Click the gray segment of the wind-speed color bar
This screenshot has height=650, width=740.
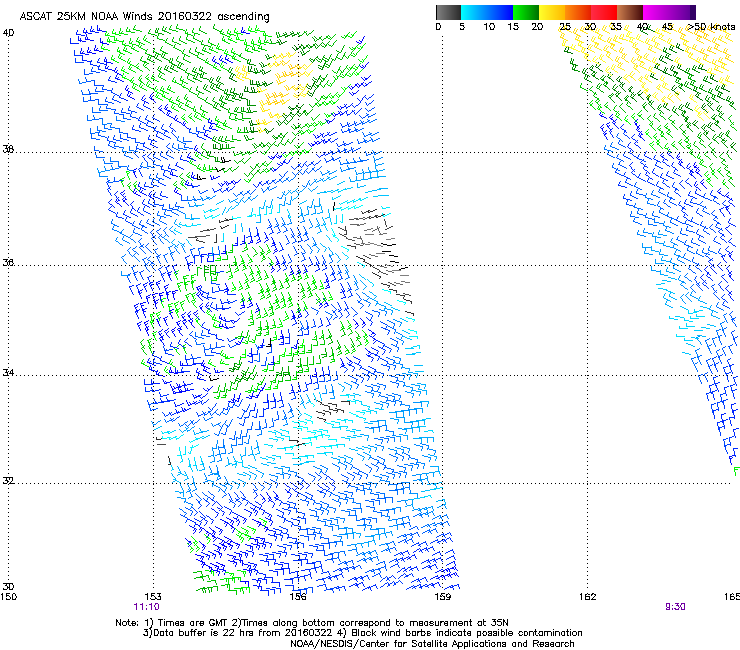(x=448, y=12)
